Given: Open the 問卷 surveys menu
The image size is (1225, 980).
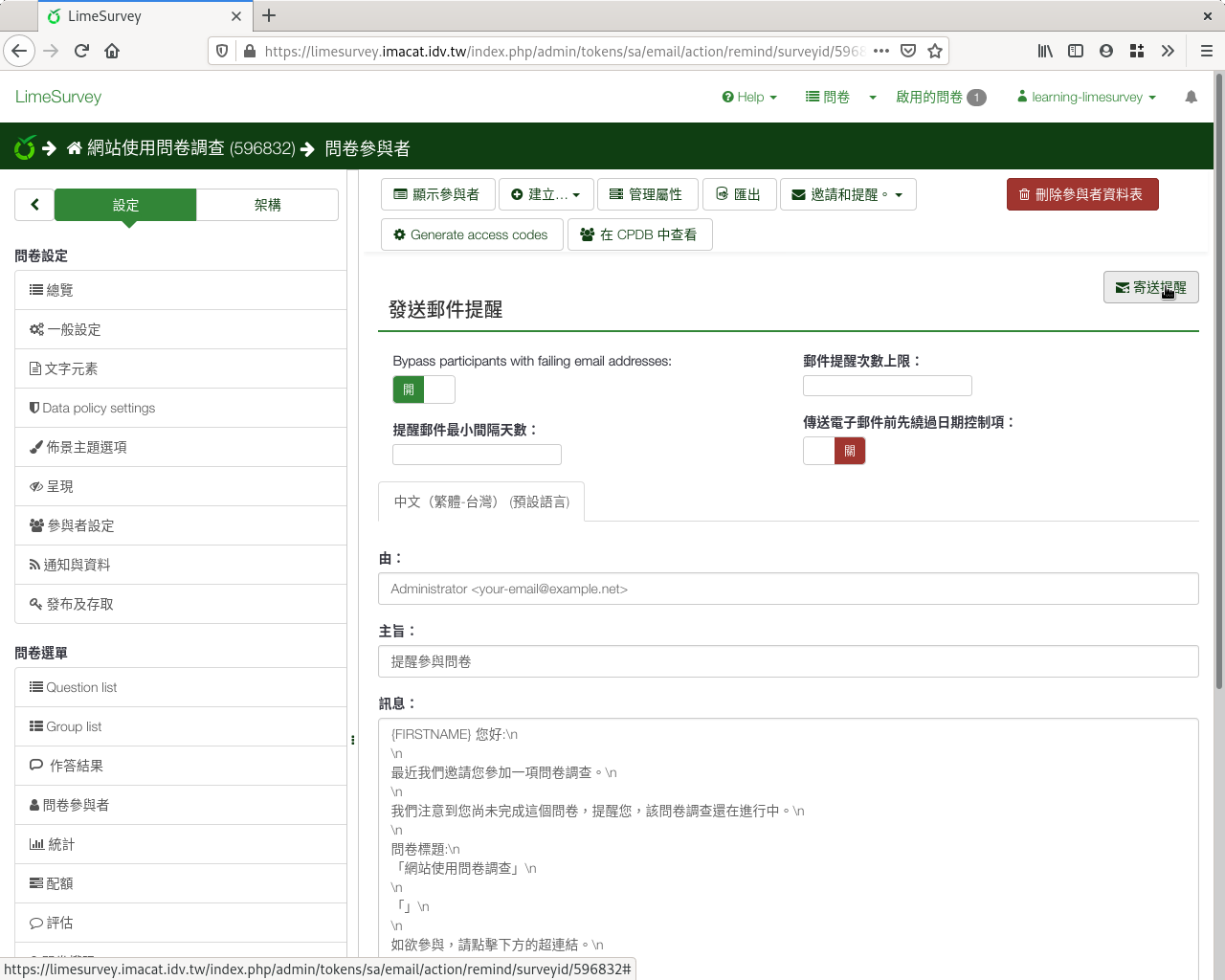Looking at the screenshot, I should 828,97.
